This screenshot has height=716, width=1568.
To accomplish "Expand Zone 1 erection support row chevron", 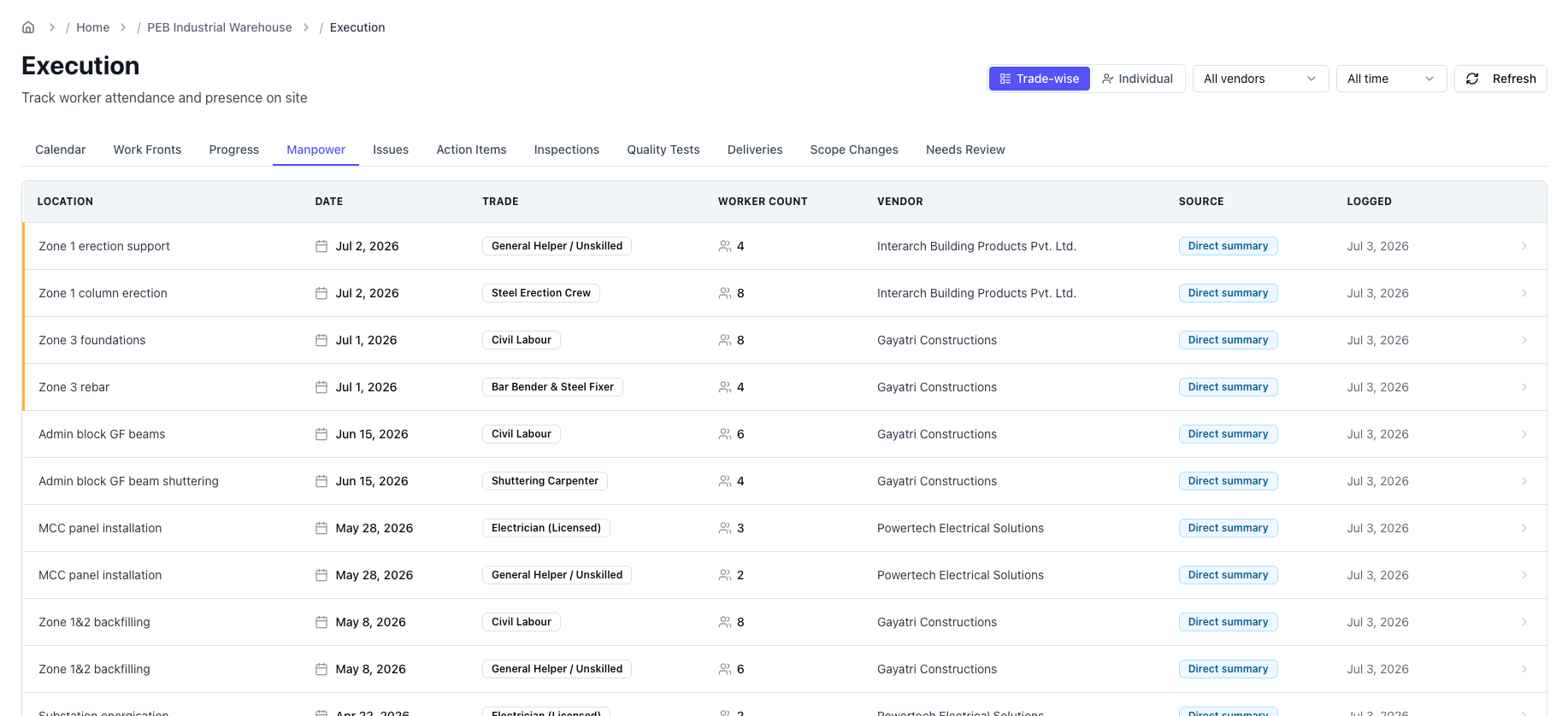I will pos(1524,246).
